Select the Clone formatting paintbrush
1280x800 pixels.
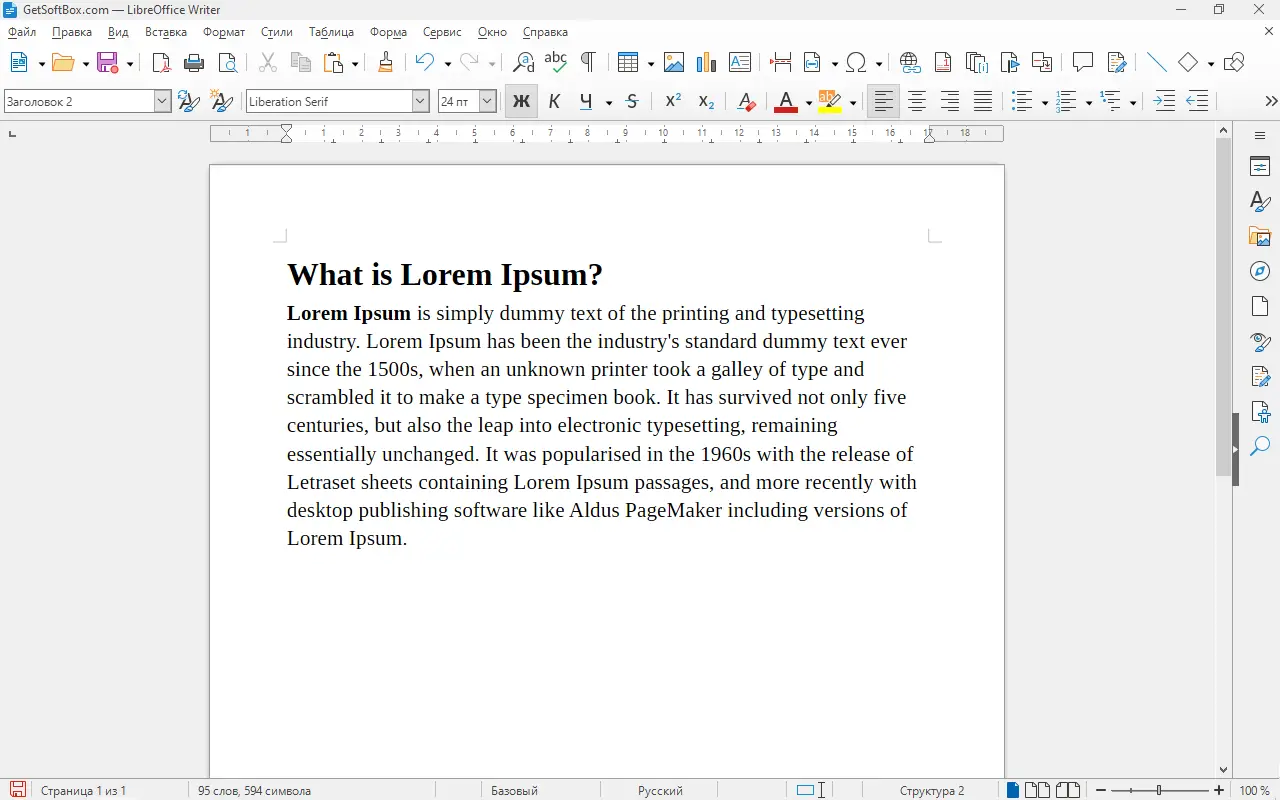[x=385, y=63]
